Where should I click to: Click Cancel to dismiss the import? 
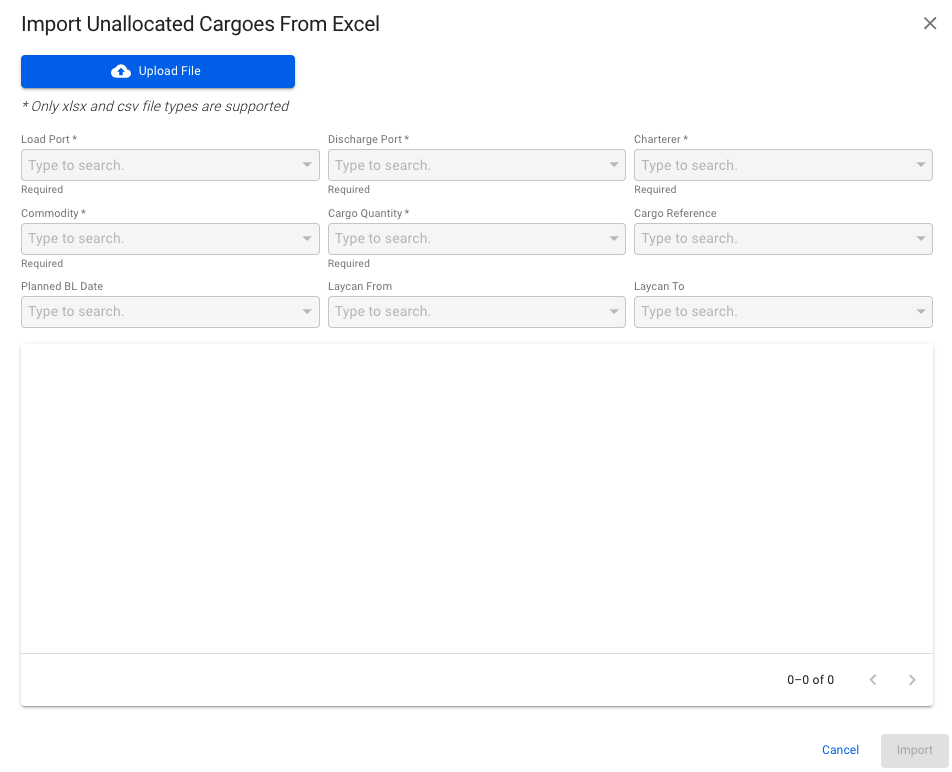pos(840,750)
